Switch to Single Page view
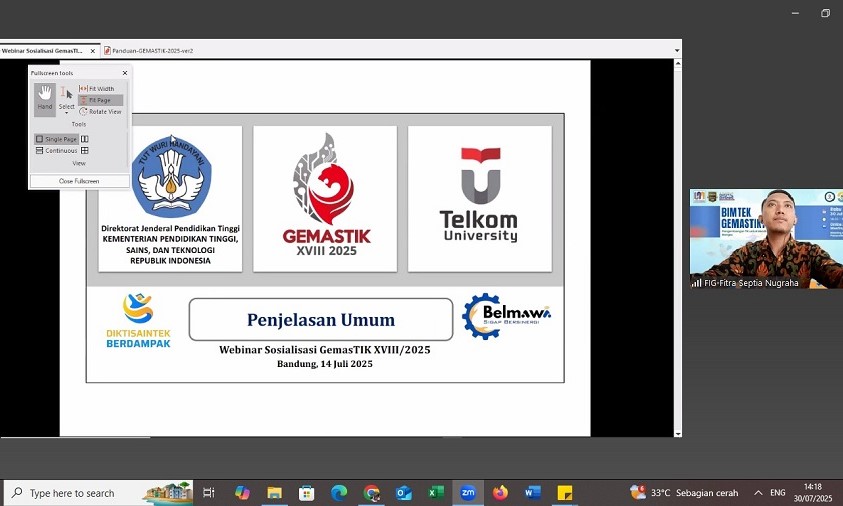 pyautogui.click(x=56, y=139)
